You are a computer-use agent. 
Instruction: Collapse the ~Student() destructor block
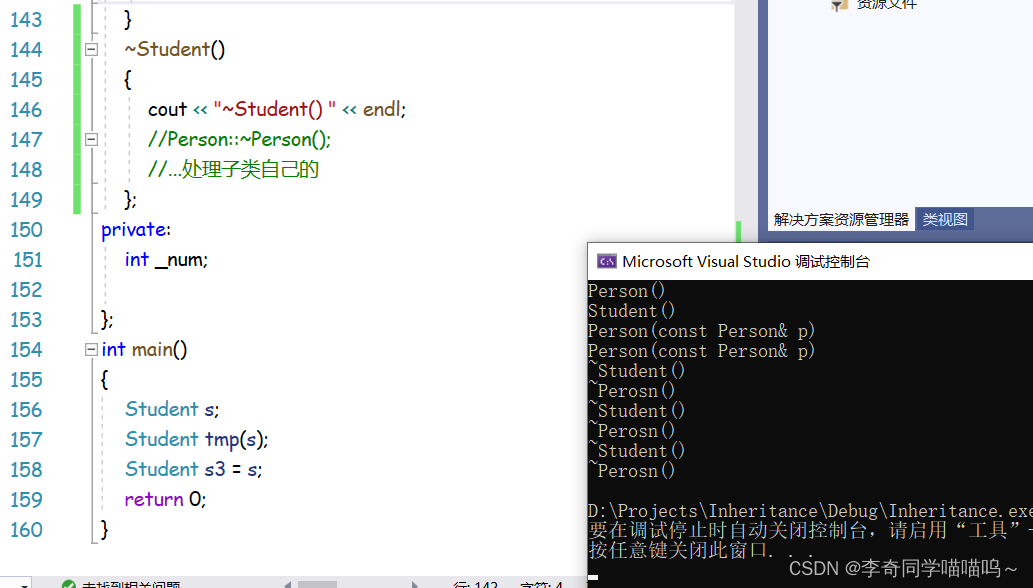92,49
